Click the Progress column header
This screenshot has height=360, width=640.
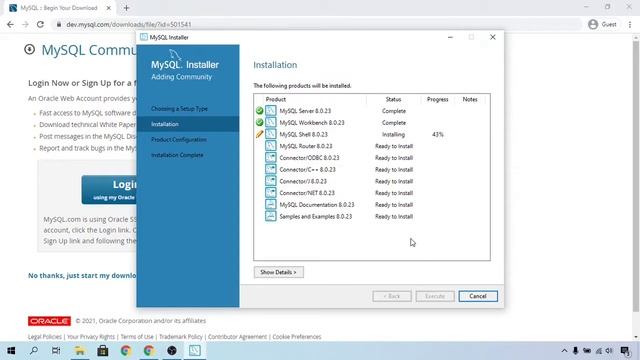tap(438, 99)
